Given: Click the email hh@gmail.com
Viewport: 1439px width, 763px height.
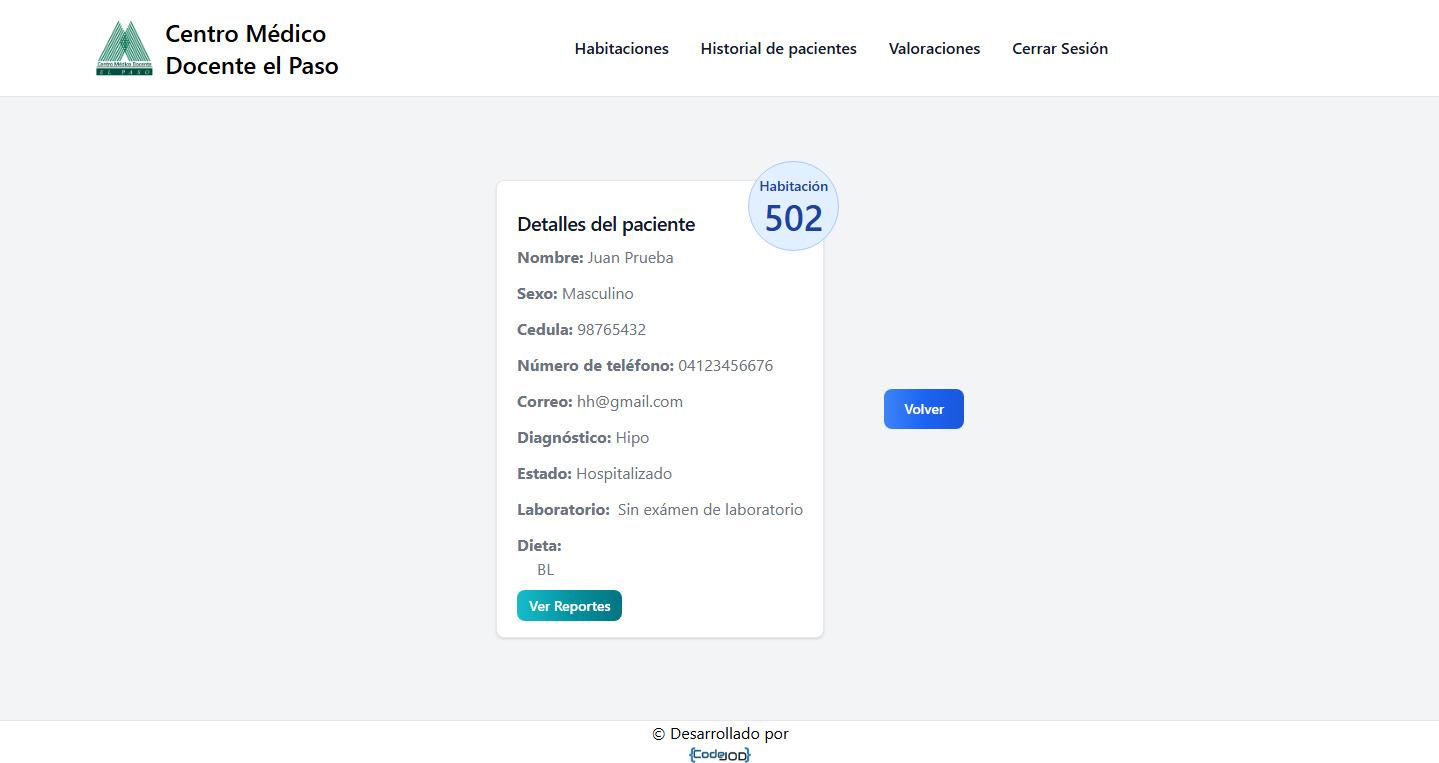Looking at the screenshot, I should (x=629, y=402).
